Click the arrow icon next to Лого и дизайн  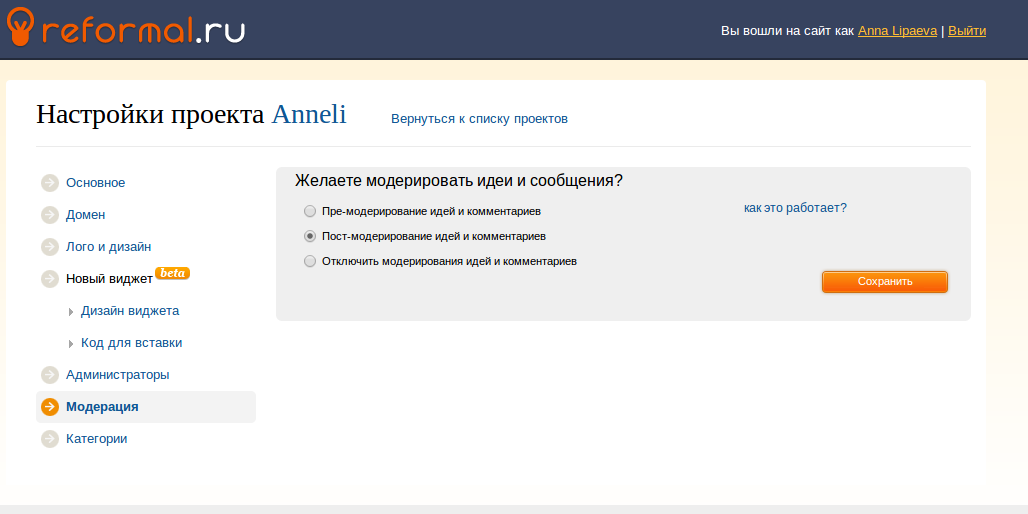[x=50, y=247]
